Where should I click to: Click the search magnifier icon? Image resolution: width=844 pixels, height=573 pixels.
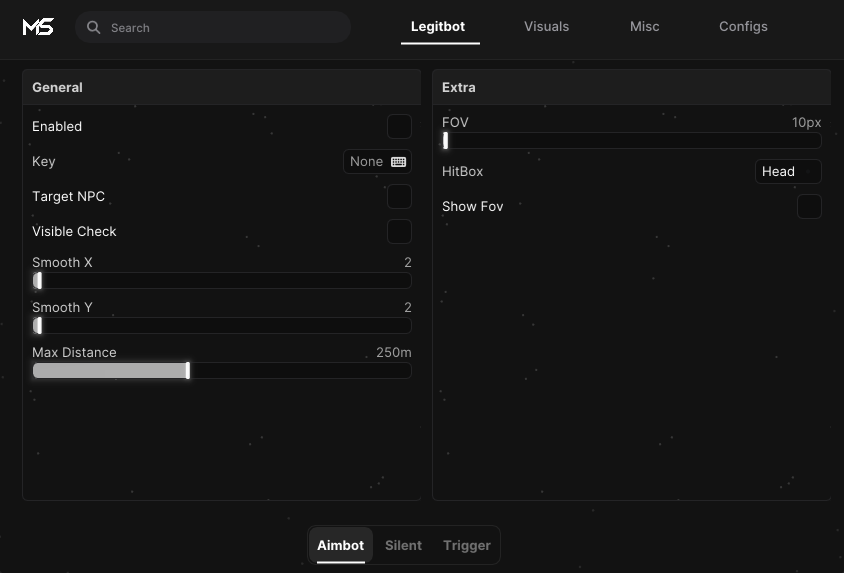(x=93, y=27)
